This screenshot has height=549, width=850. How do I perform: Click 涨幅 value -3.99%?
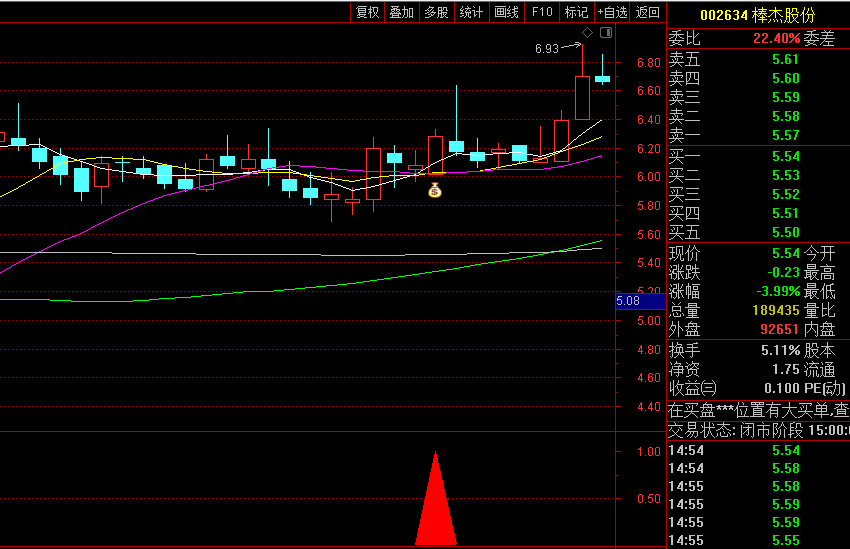pos(778,291)
